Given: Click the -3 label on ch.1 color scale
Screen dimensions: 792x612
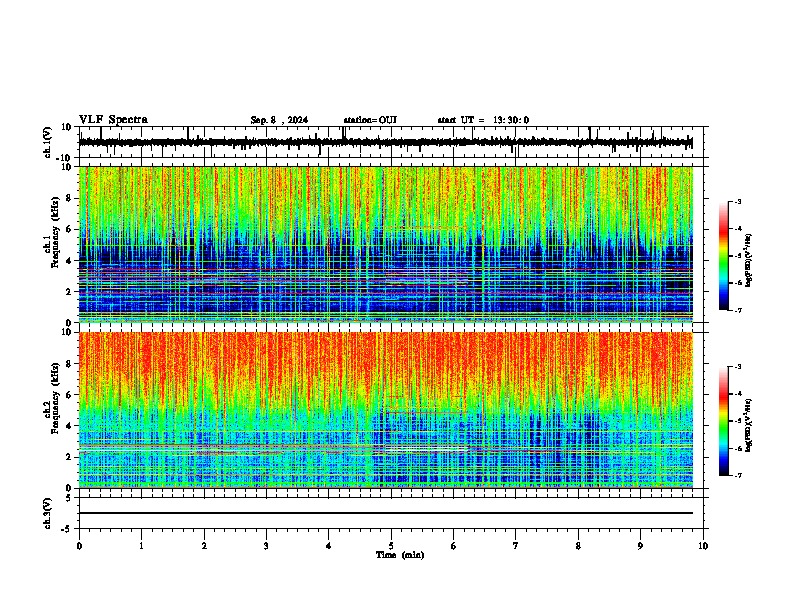Looking at the screenshot, I should pyautogui.click(x=738, y=201).
